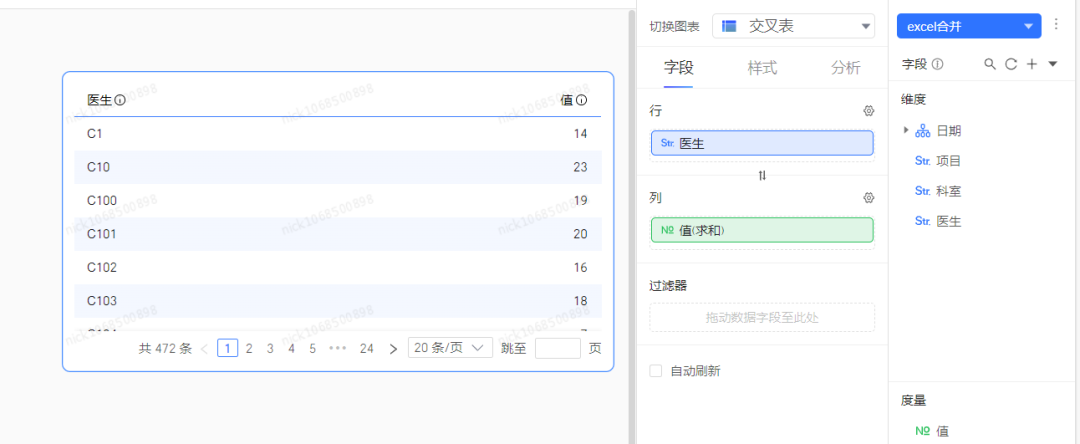Select the 医生 dimension field in list
1080x444 pixels.
(937, 221)
